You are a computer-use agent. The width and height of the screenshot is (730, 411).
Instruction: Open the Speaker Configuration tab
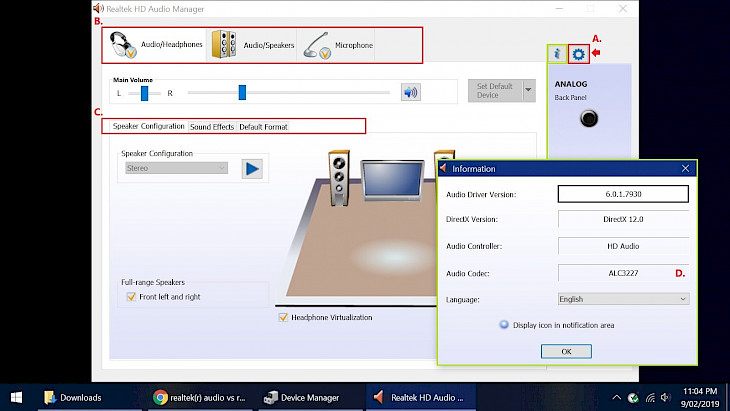click(x=149, y=126)
